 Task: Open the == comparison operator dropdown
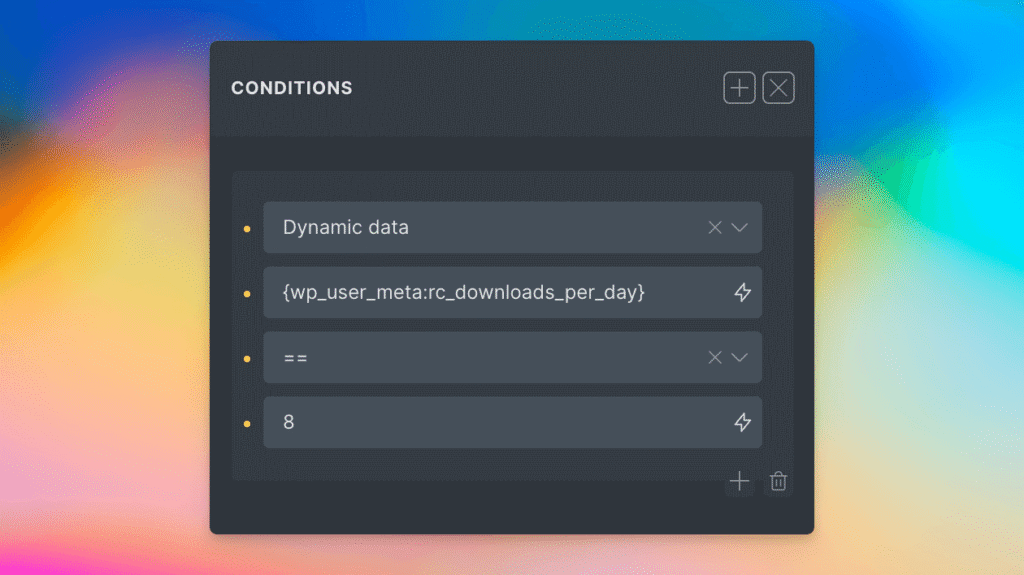point(513,357)
